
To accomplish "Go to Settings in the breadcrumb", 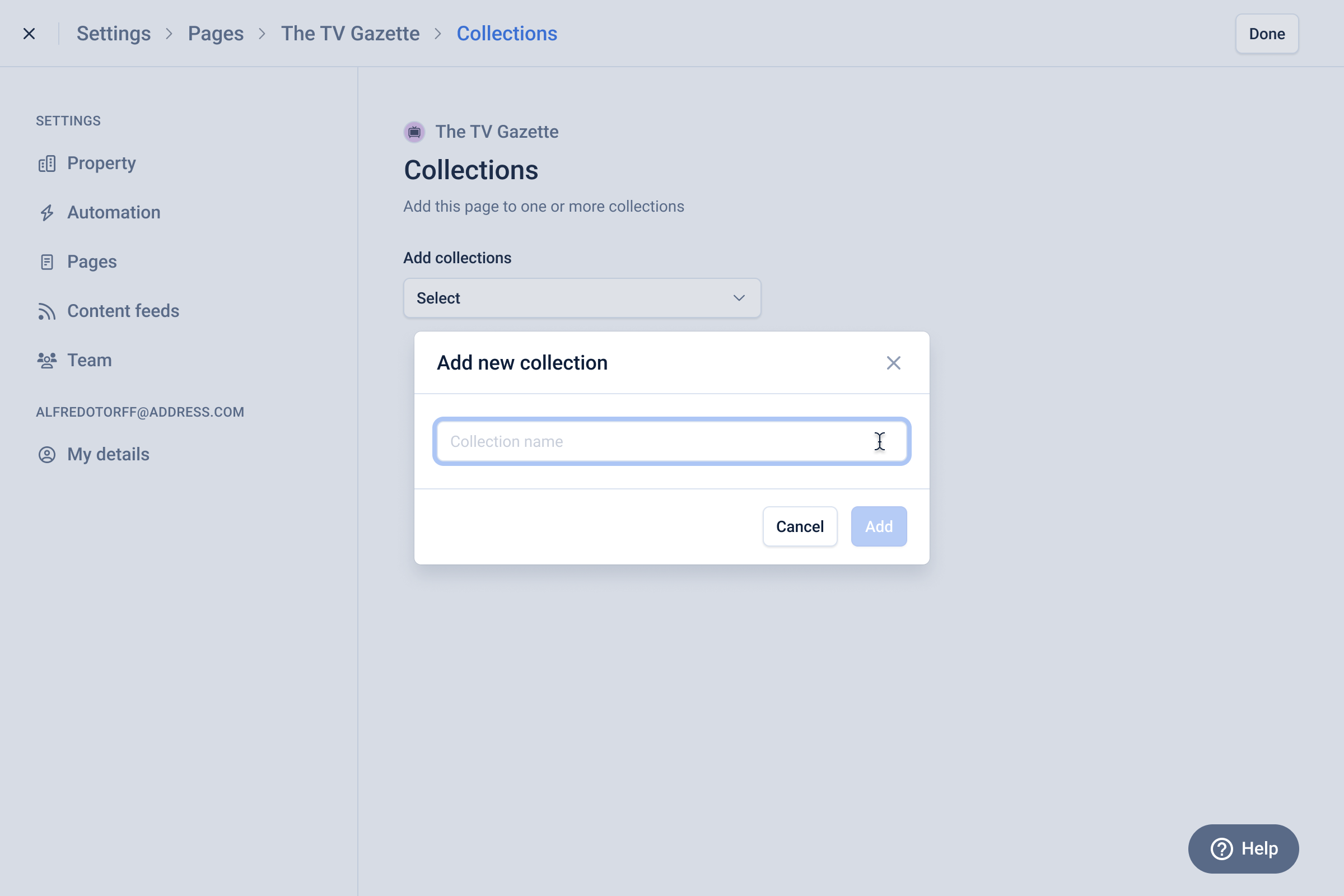I will point(114,34).
